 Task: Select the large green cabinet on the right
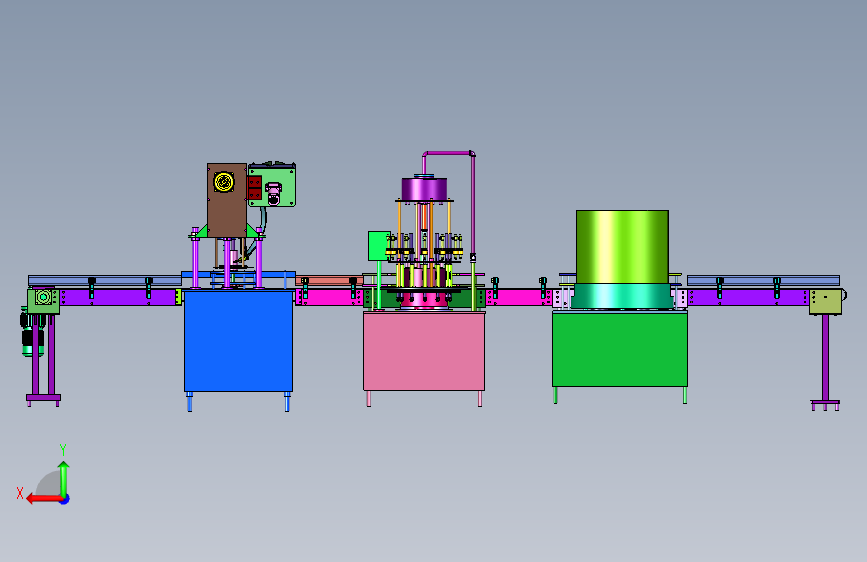620,348
